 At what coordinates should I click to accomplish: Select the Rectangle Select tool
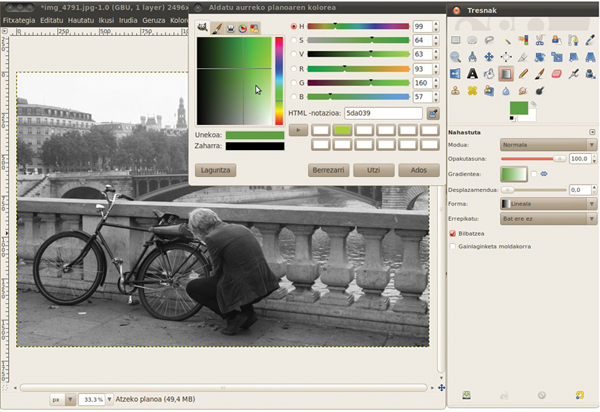pos(455,40)
